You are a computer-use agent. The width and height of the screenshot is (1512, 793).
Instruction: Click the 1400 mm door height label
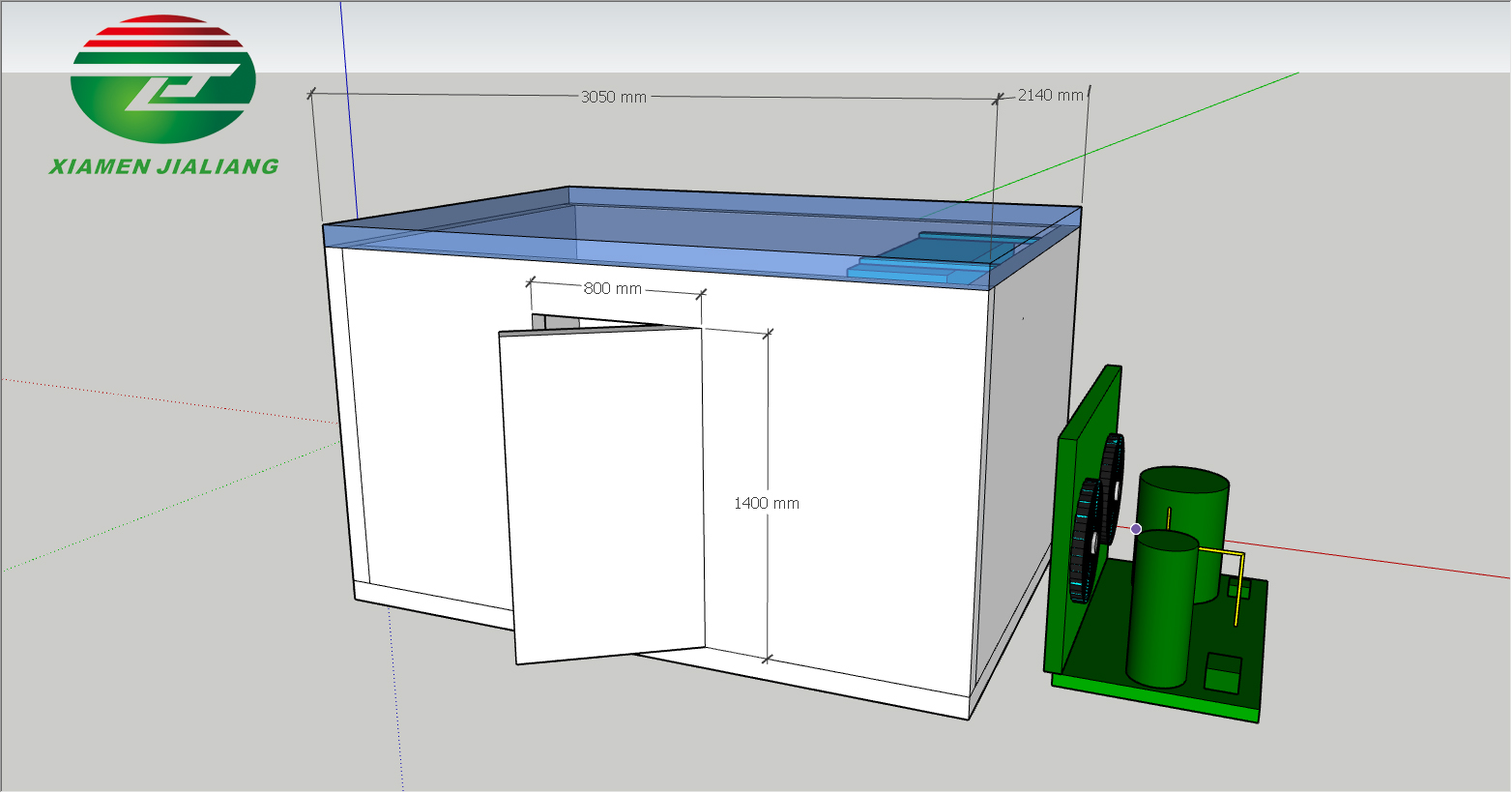click(766, 503)
